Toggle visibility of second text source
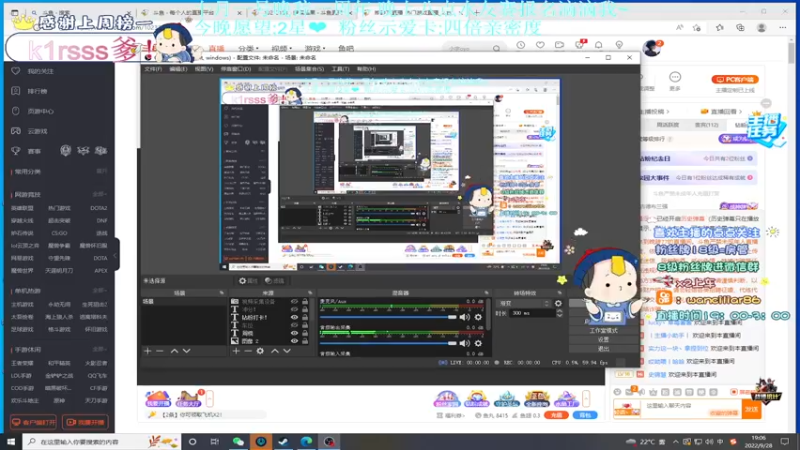This screenshot has width=800, height=450. (x=294, y=309)
